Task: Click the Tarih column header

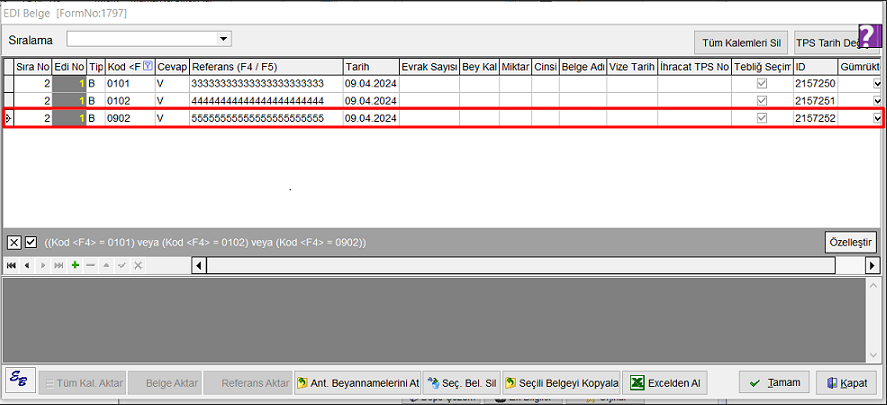Action: (369, 66)
